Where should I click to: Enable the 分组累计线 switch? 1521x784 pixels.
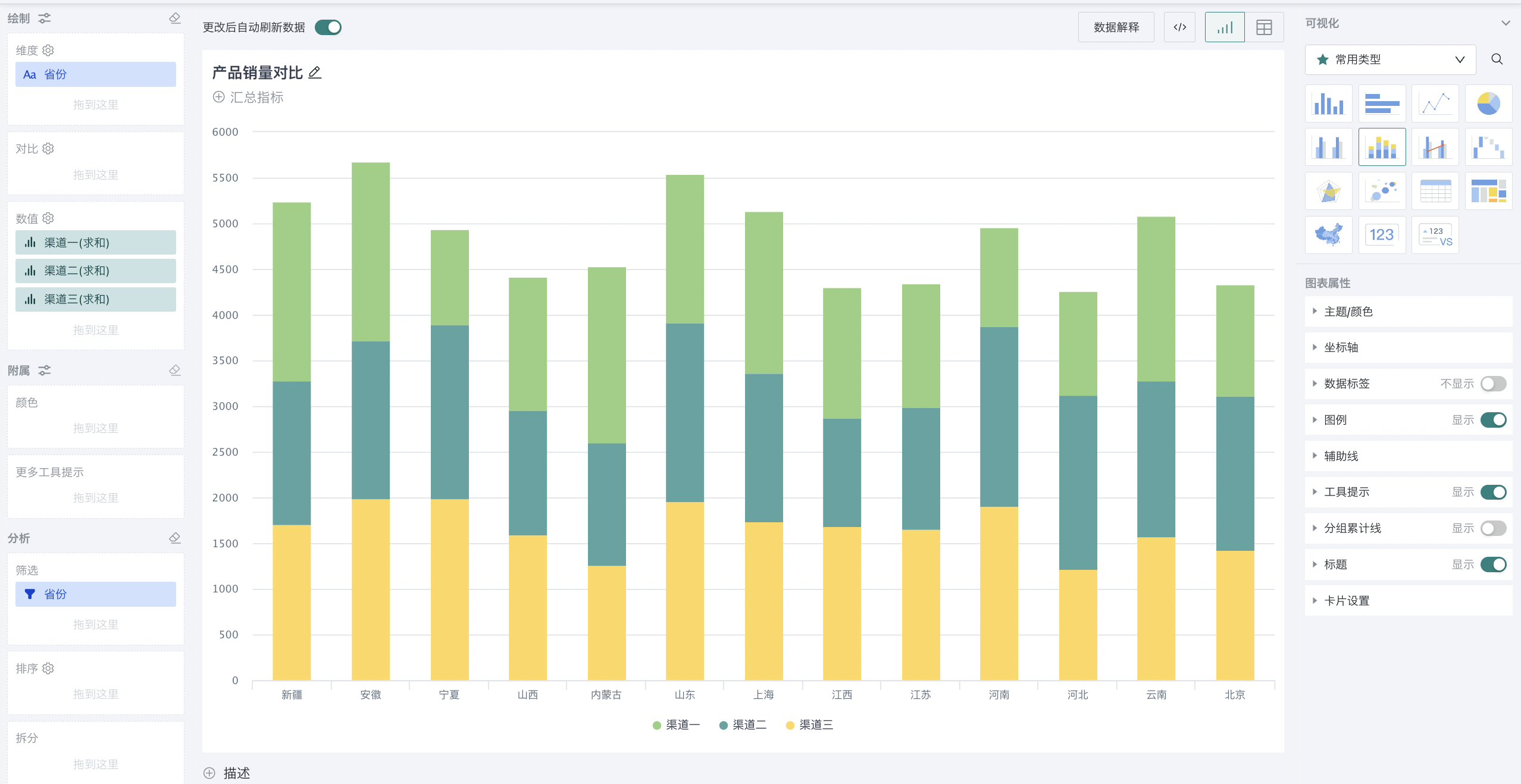[x=1493, y=528]
